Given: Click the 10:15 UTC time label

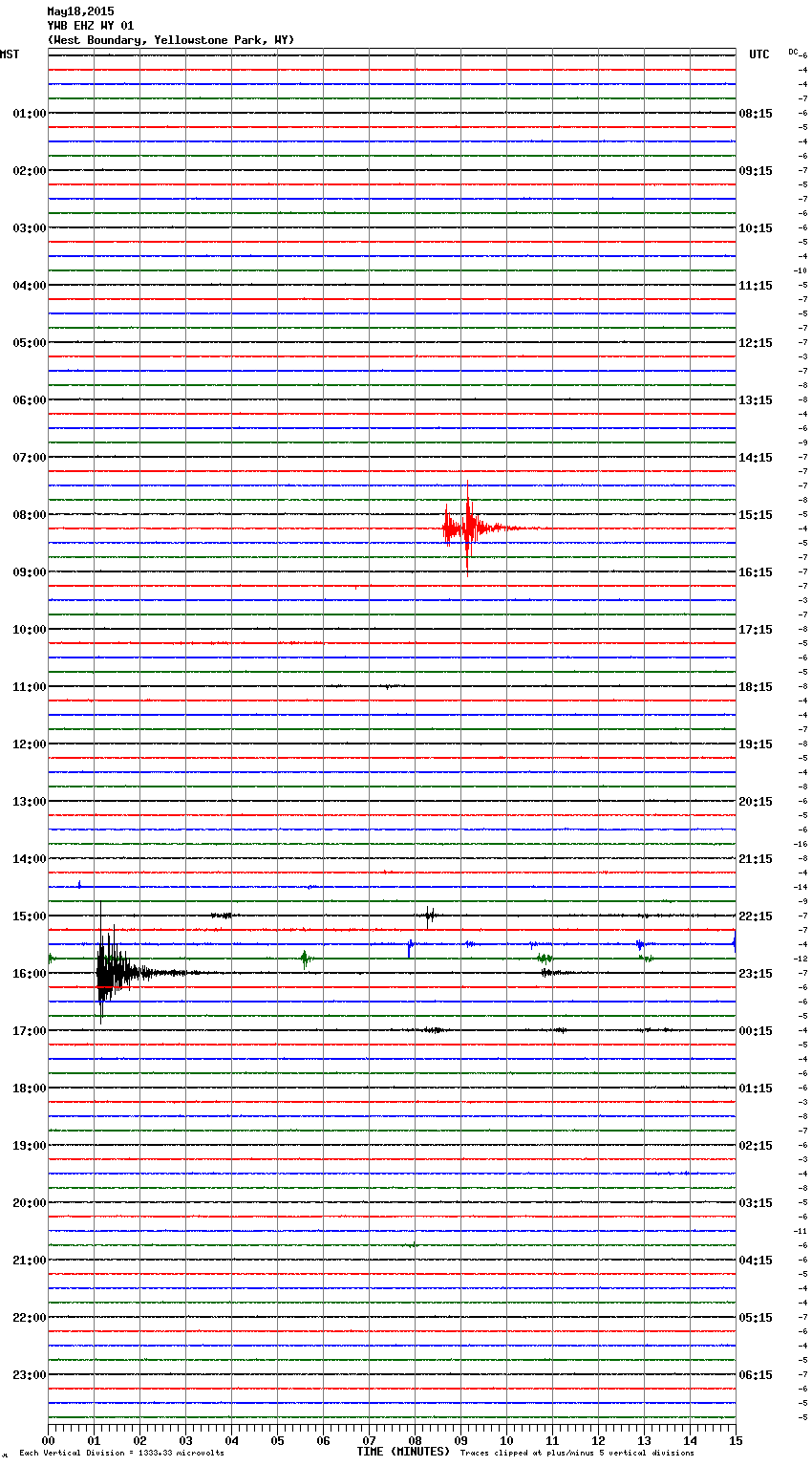Looking at the screenshot, I should 756,228.
